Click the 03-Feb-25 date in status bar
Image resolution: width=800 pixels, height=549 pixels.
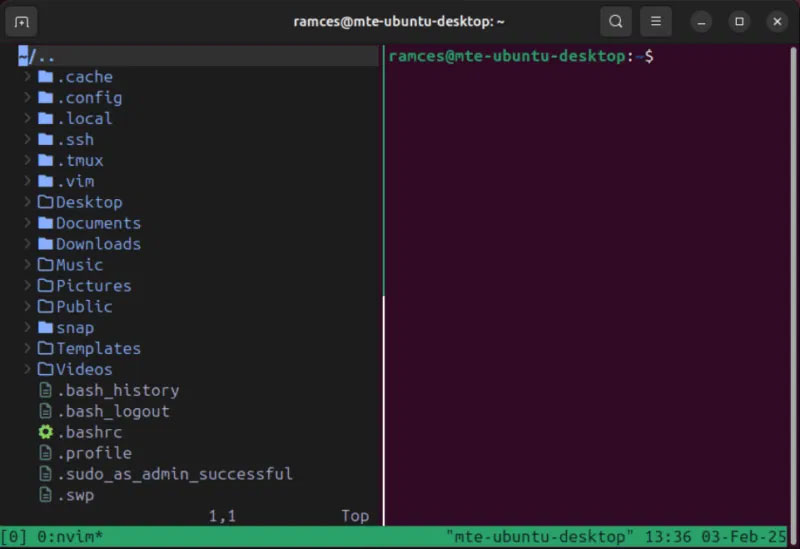[x=744, y=537]
